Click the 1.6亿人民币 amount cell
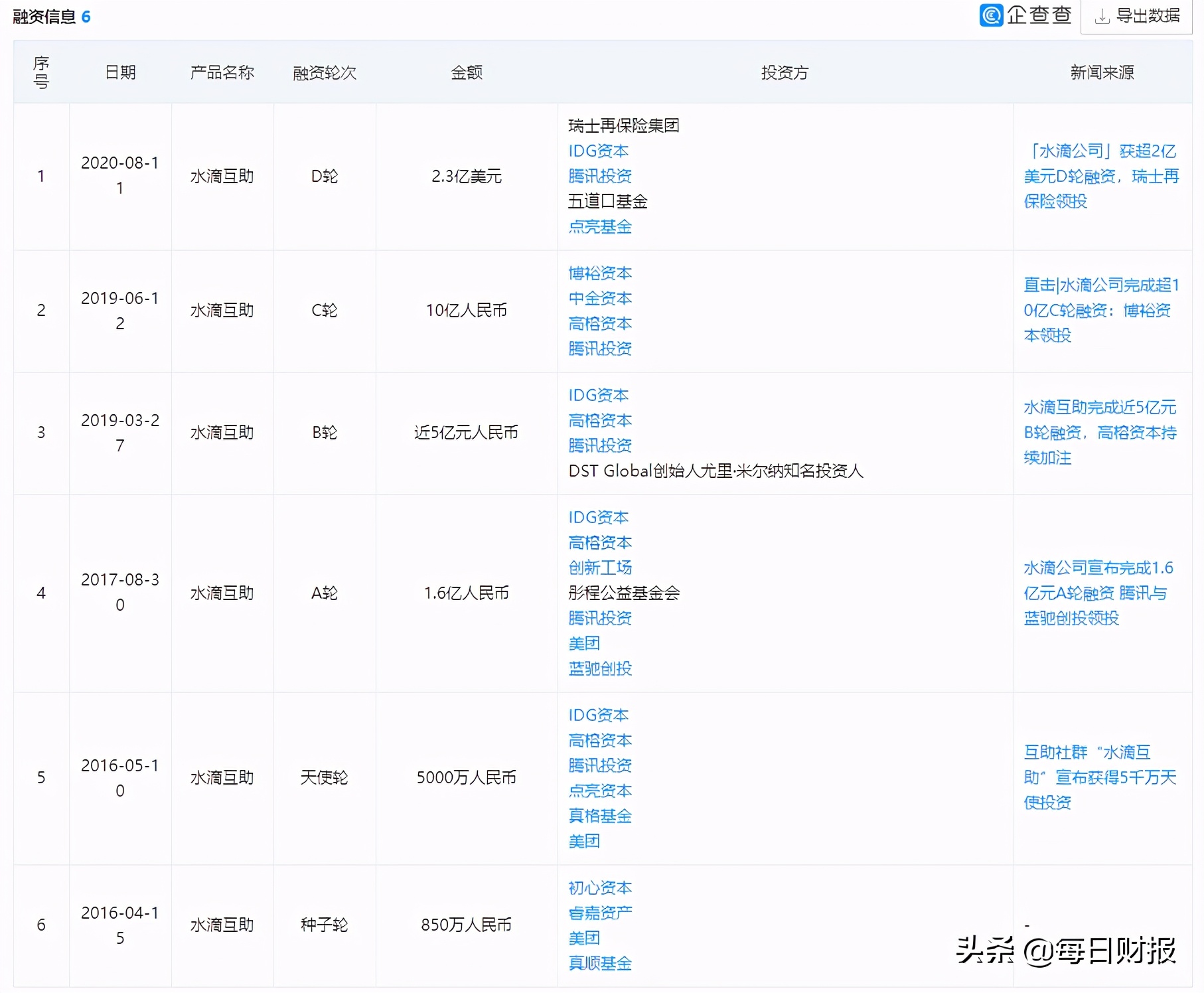Viewport: 1204px width, 993px height. [467, 593]
